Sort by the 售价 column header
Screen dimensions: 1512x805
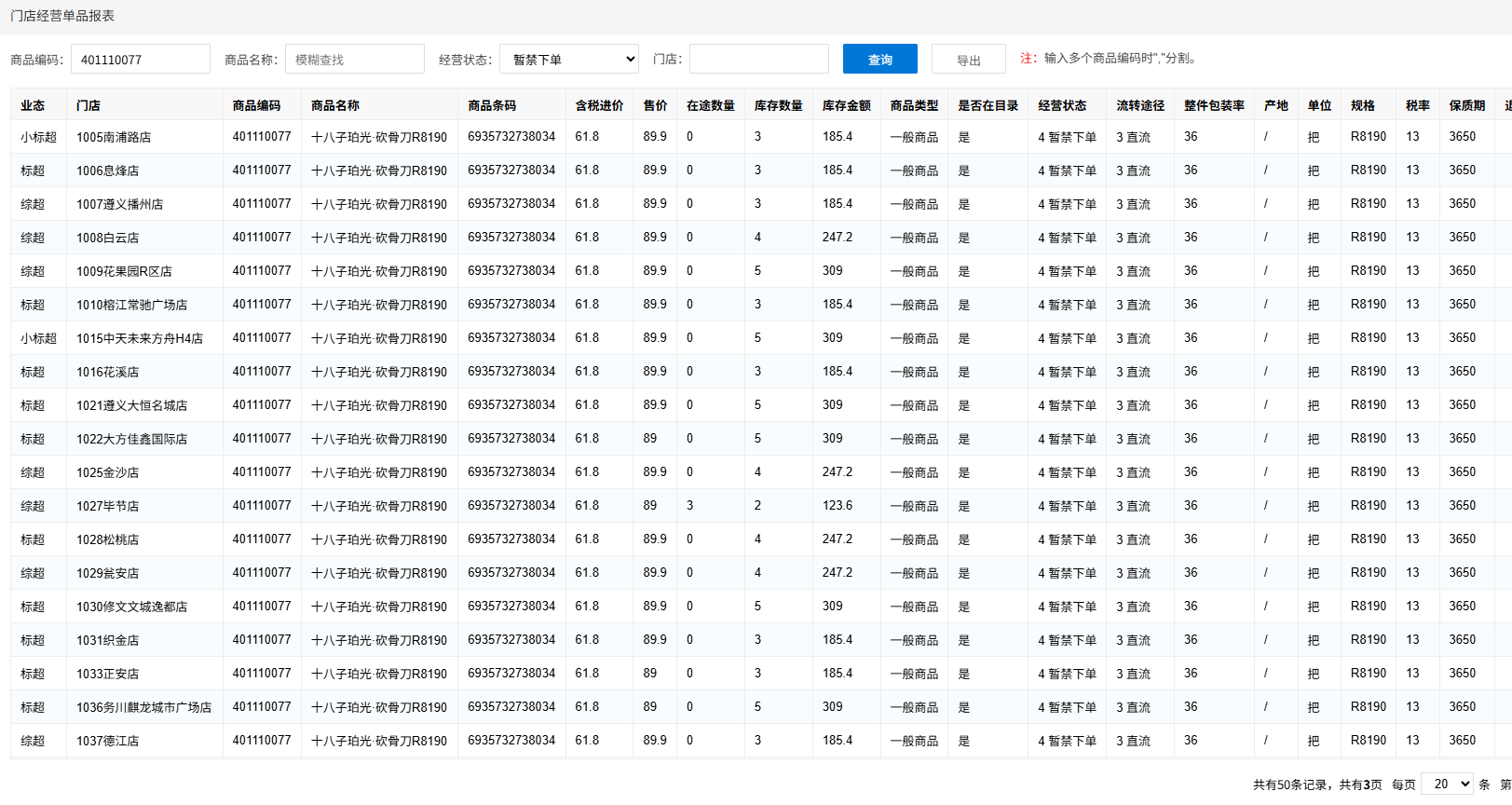pyautogui.click(x=655, y=105)
